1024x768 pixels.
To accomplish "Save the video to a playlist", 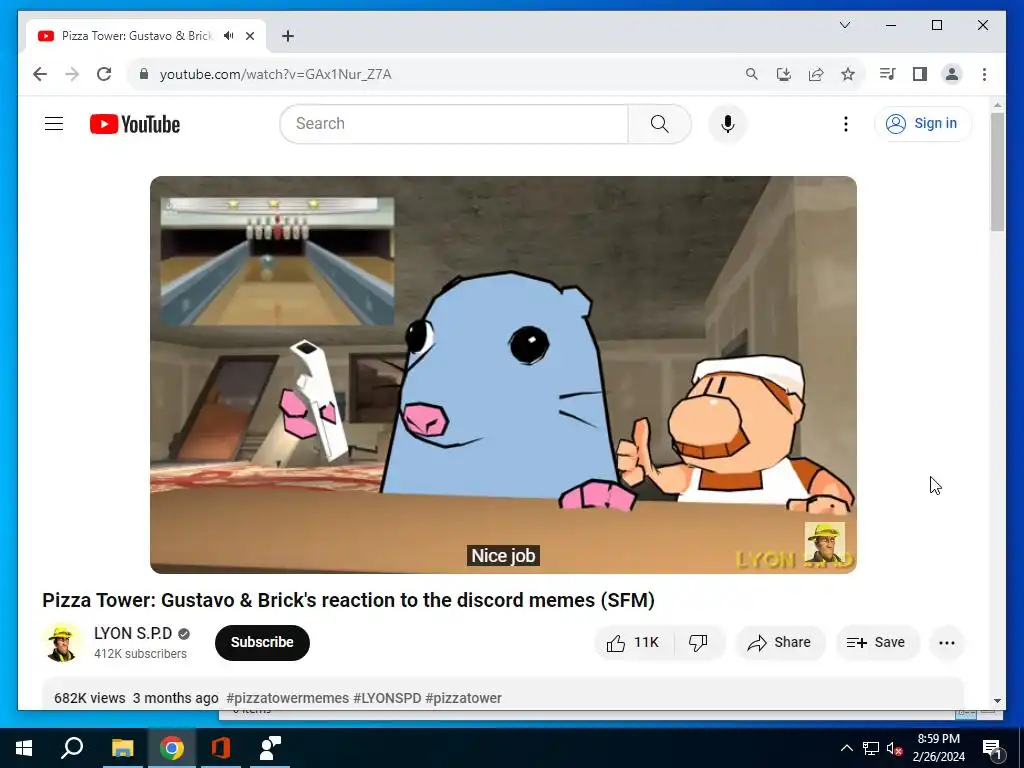I will pyautogui.click(x=876, y=643).
